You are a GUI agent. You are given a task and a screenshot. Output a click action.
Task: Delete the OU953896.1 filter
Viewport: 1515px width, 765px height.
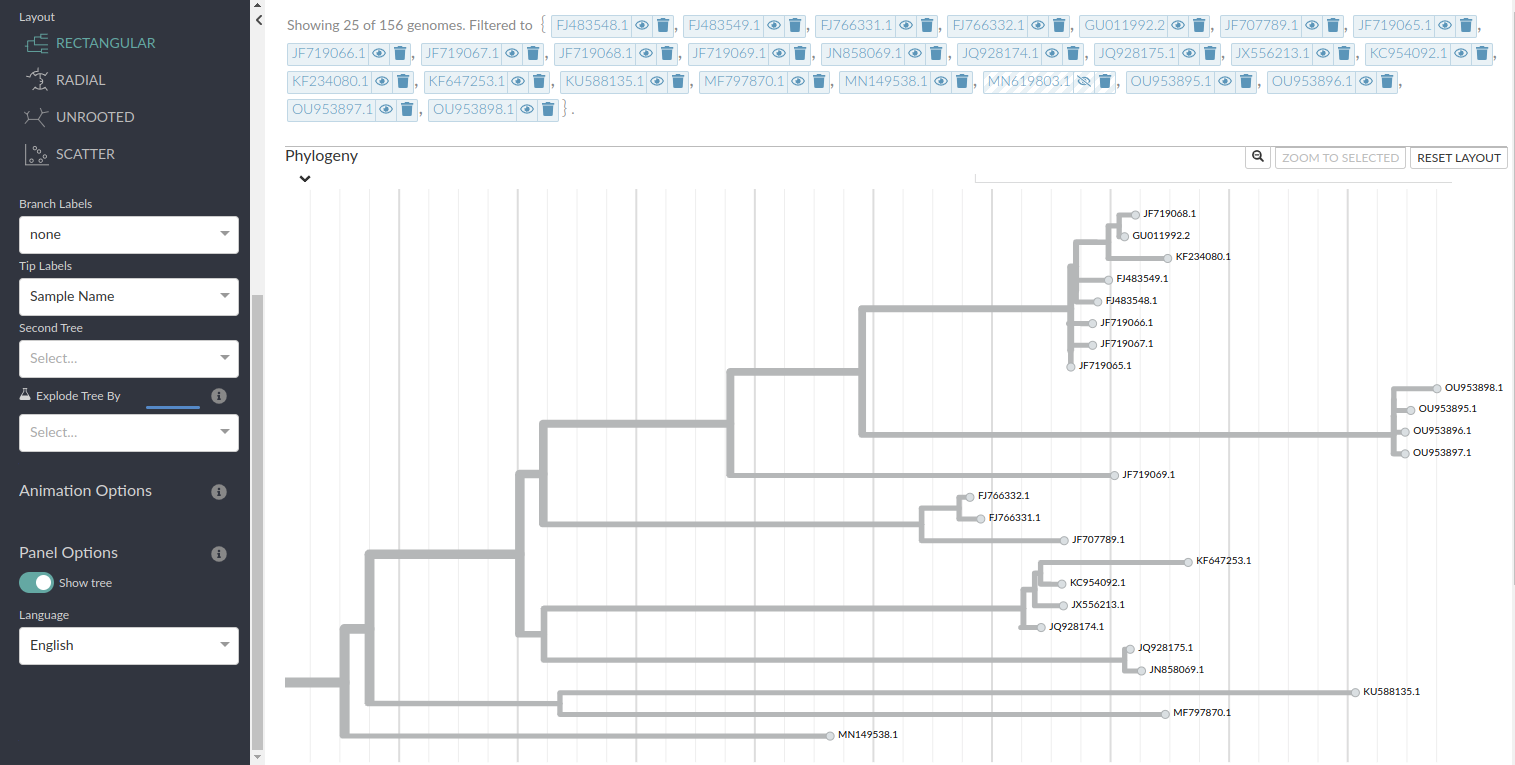click(1387, 81)
